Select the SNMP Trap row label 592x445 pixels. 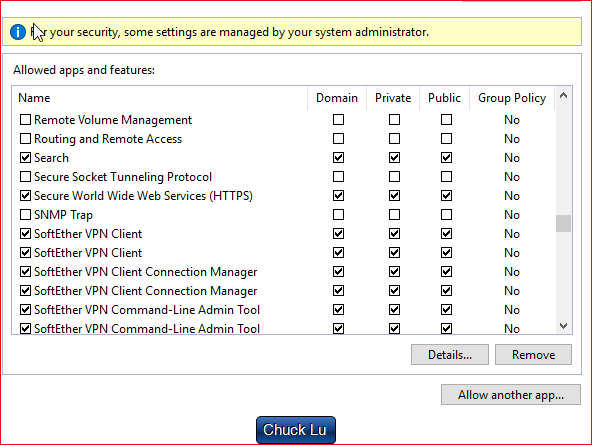(x=63, y=215)
